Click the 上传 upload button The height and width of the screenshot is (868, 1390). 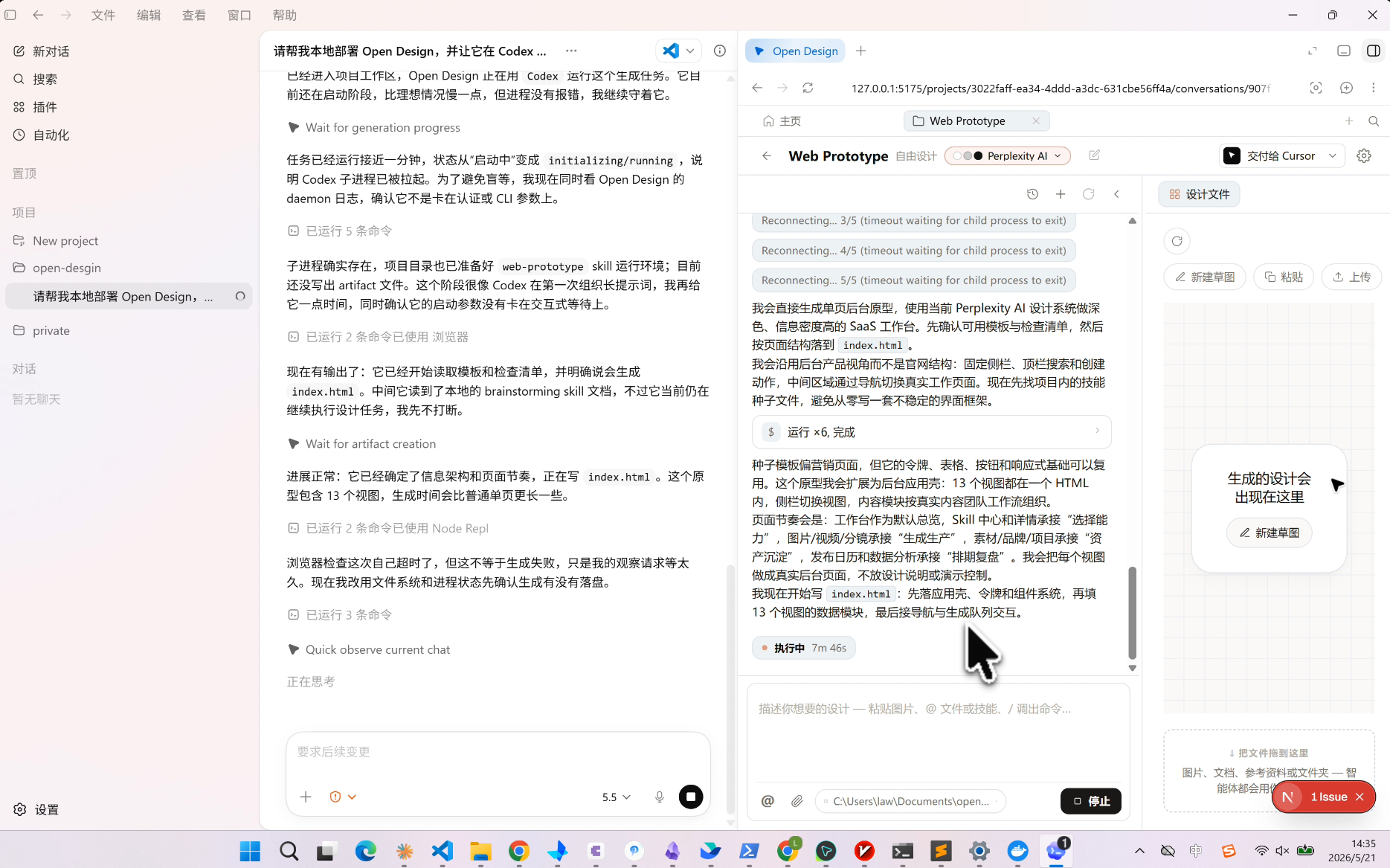1351,277
